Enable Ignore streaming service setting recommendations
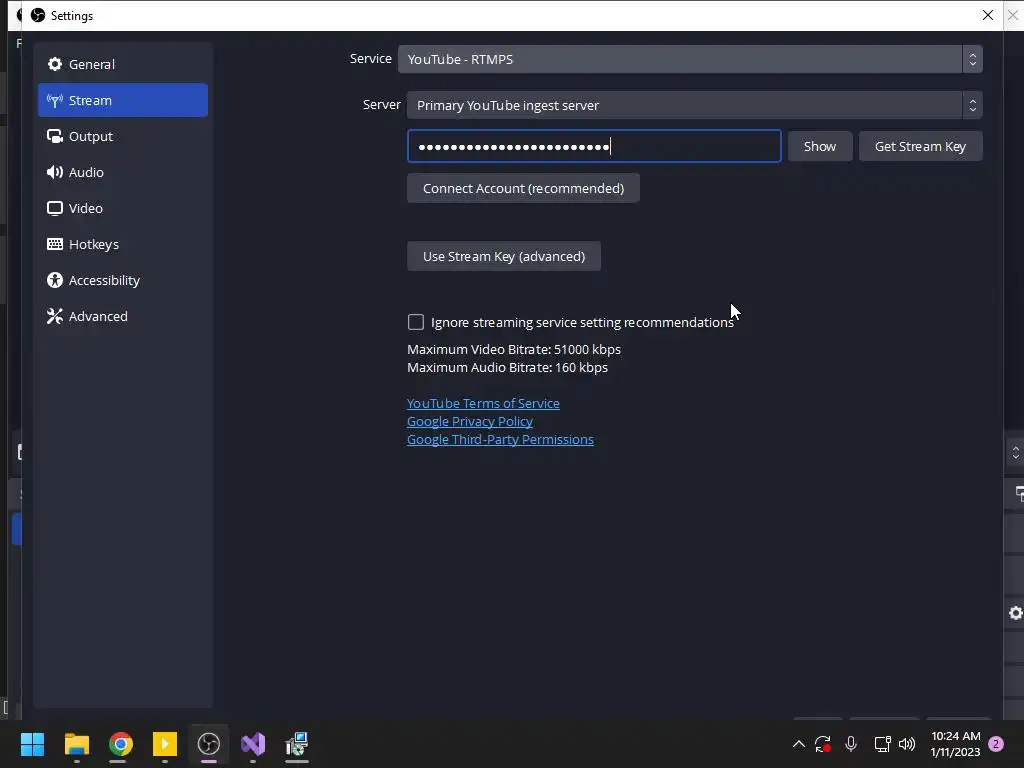The width and height of the screenshot is (1024, 768). pyautogui.click(x=416, y=322)
